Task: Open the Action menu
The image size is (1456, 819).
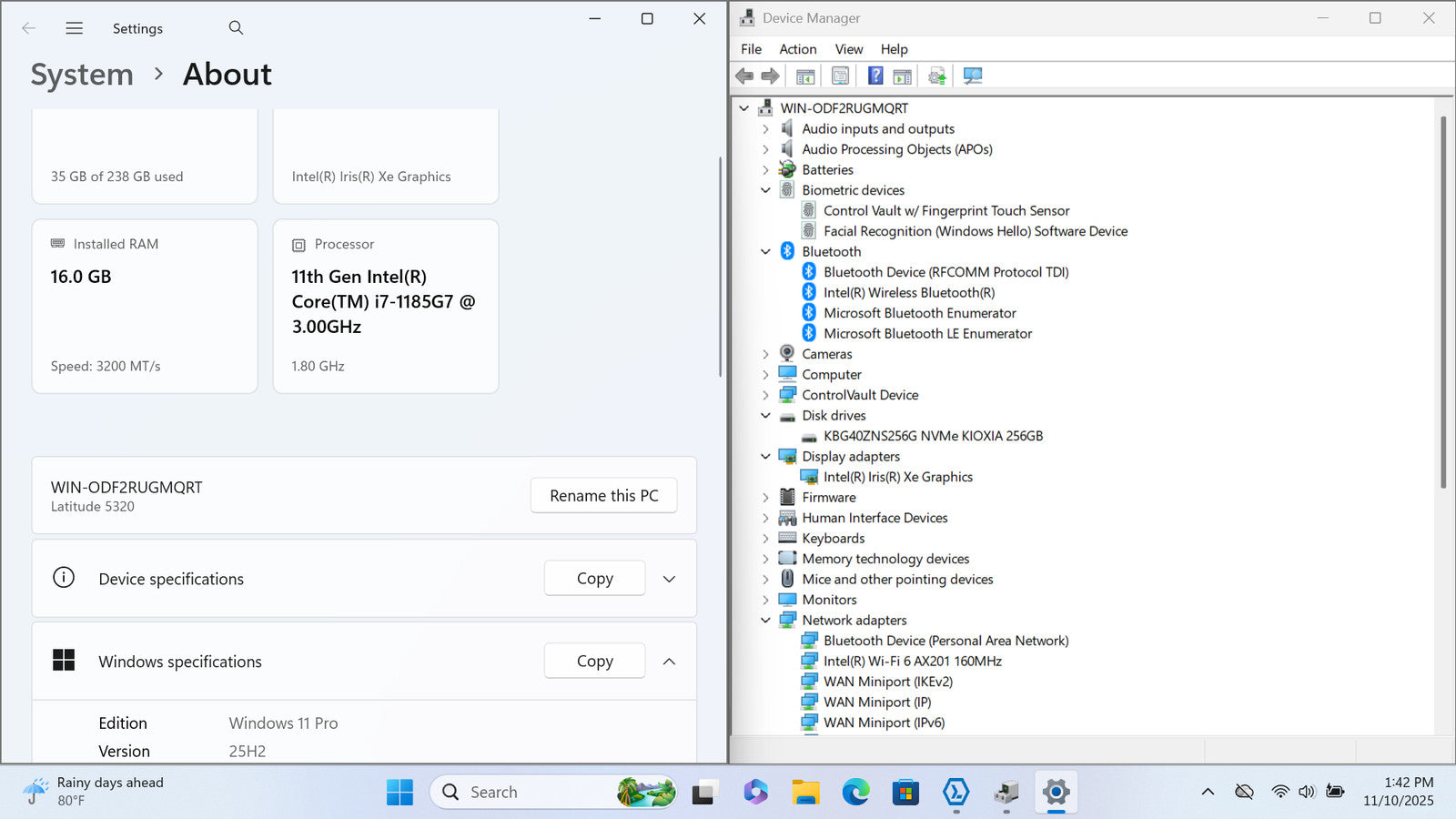Action: tap(797, 49)
